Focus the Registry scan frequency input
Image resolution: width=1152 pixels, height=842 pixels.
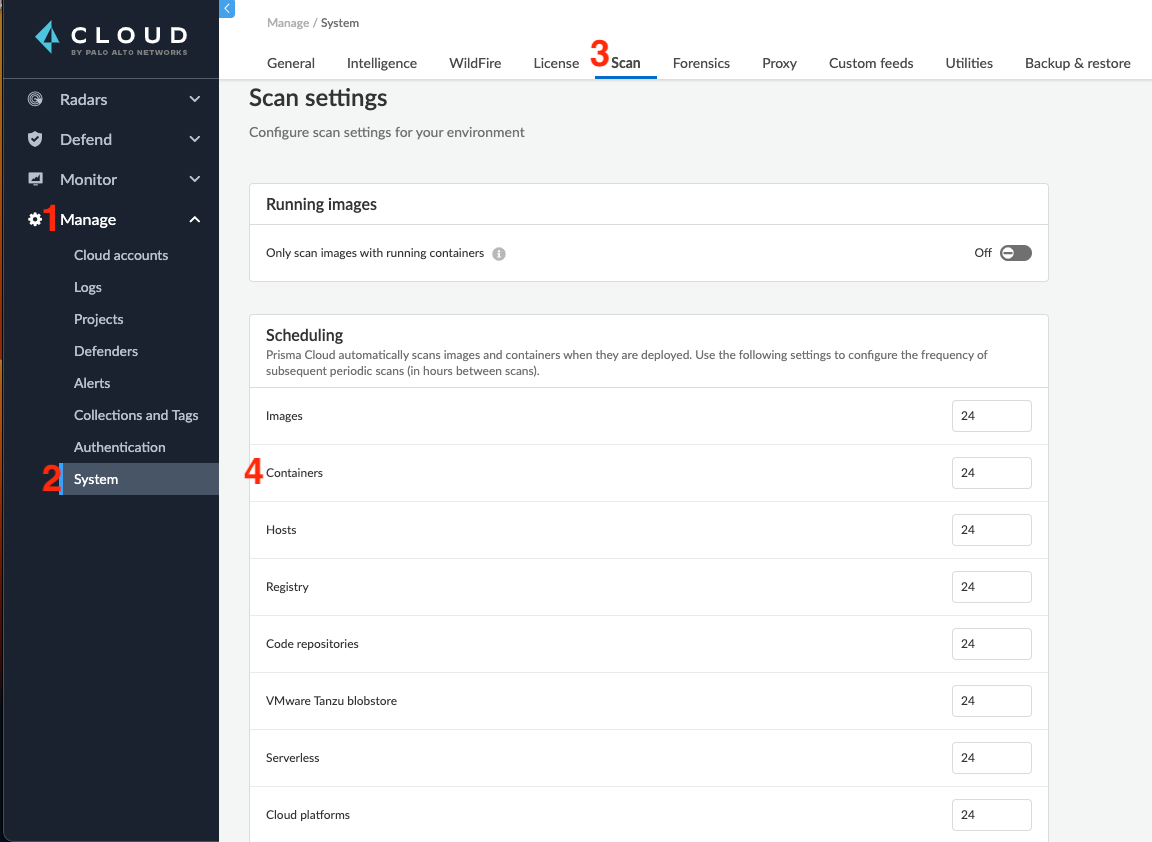[991, 587]
